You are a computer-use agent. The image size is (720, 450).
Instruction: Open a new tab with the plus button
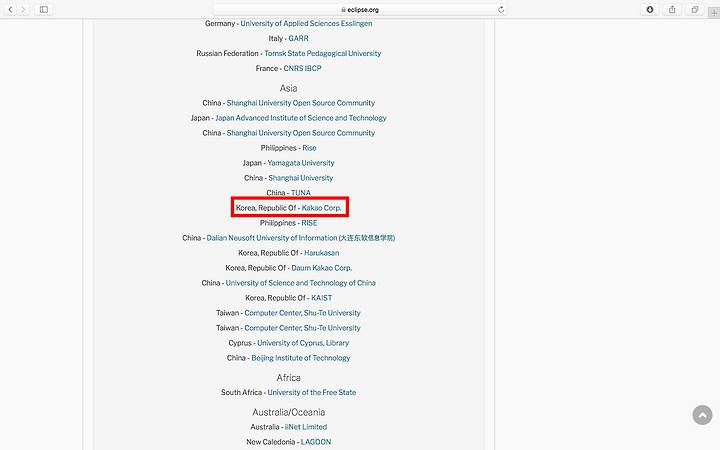coord(714,13)
